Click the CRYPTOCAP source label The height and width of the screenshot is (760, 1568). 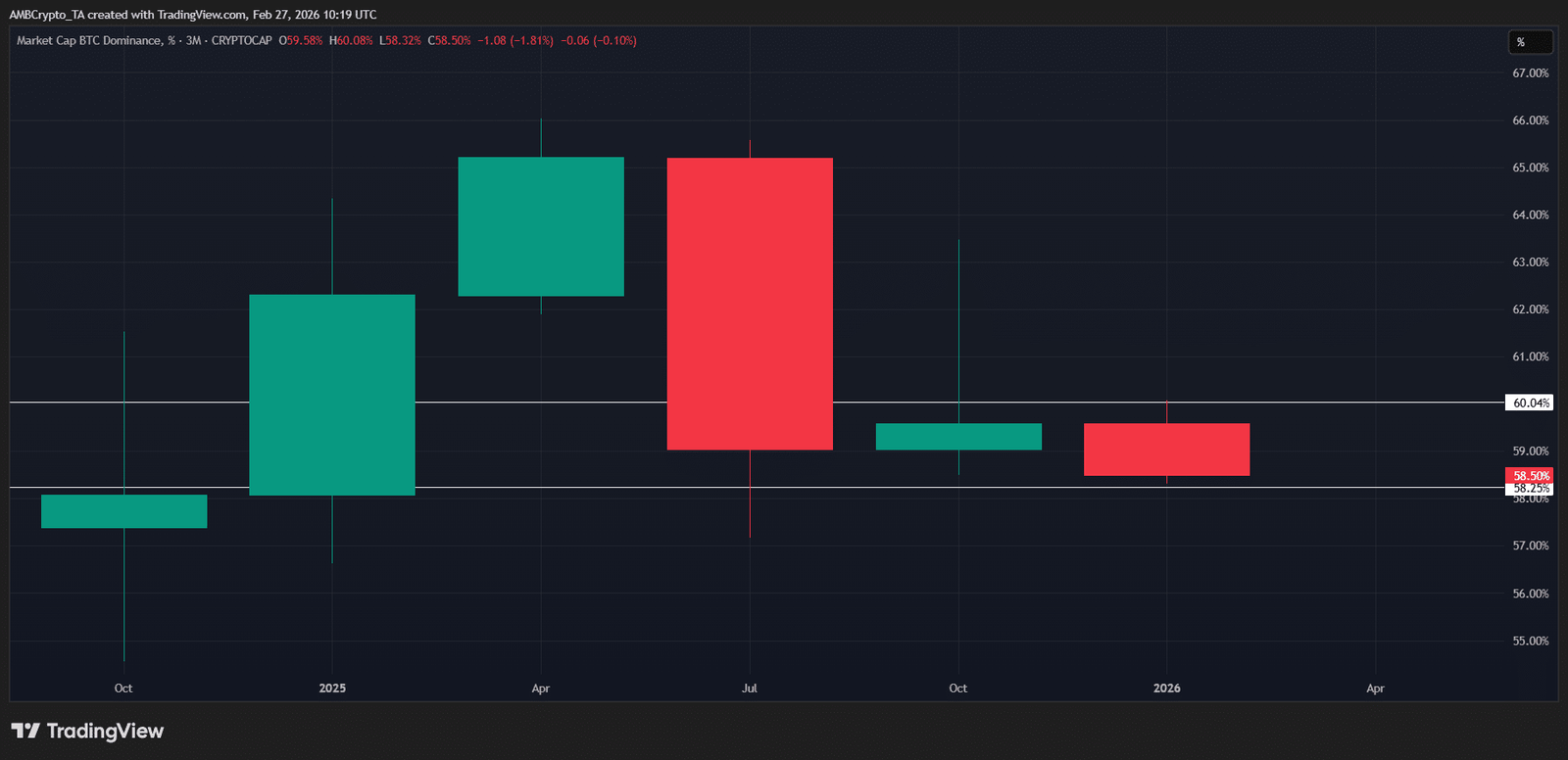[241, 41]
